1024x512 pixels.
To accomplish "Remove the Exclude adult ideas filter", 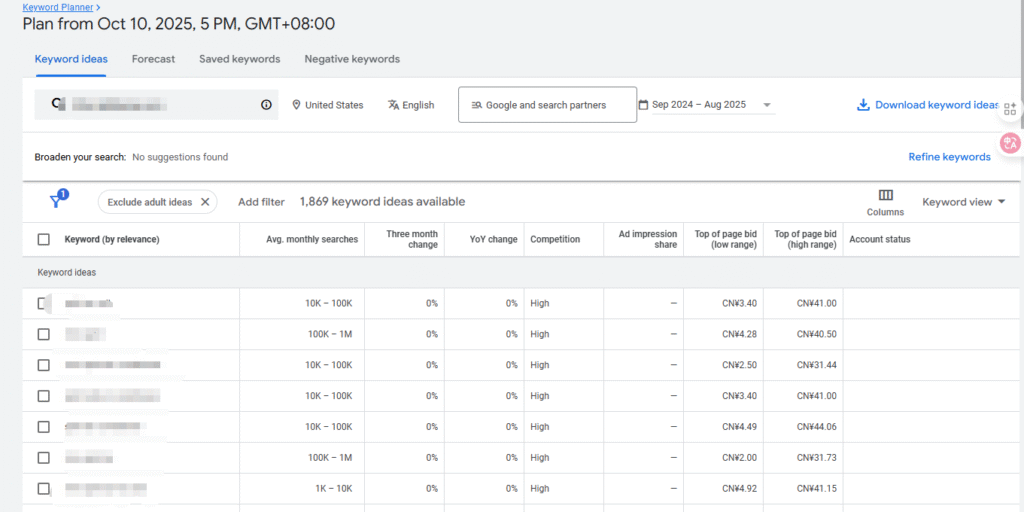I will [x=205, y=202].
